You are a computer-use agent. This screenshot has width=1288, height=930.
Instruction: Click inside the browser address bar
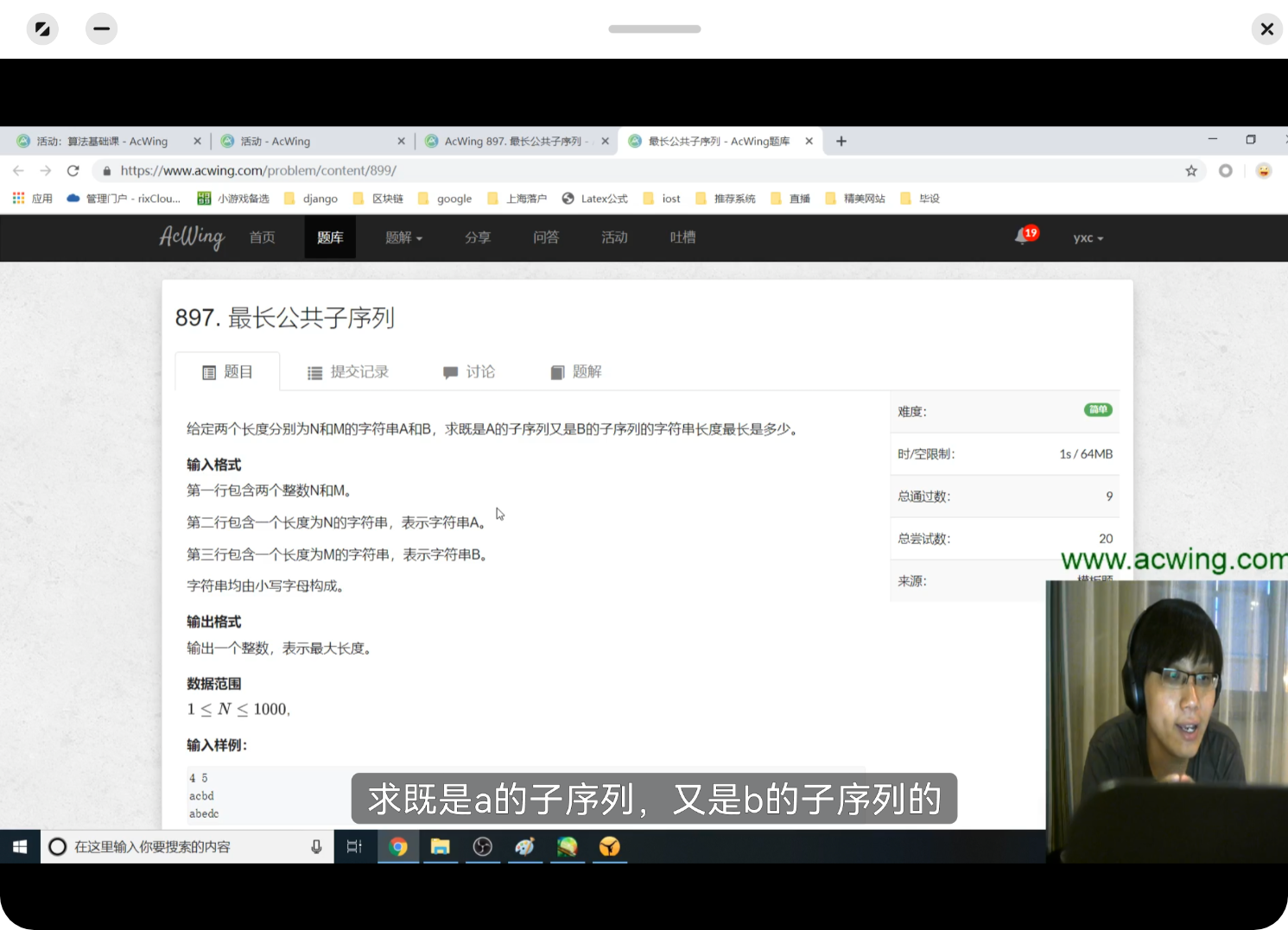[x=518, y=170]
